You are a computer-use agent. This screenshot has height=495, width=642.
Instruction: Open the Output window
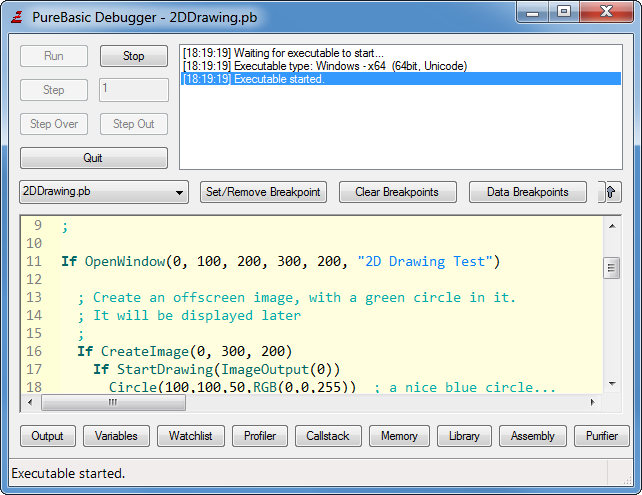click(47, 436)
